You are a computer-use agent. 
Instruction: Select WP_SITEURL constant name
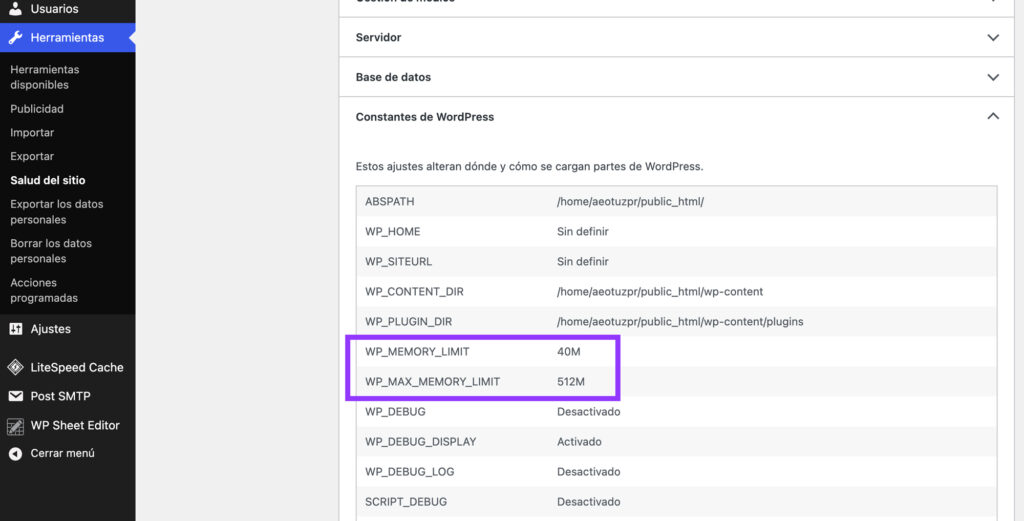tap(398, 262)
